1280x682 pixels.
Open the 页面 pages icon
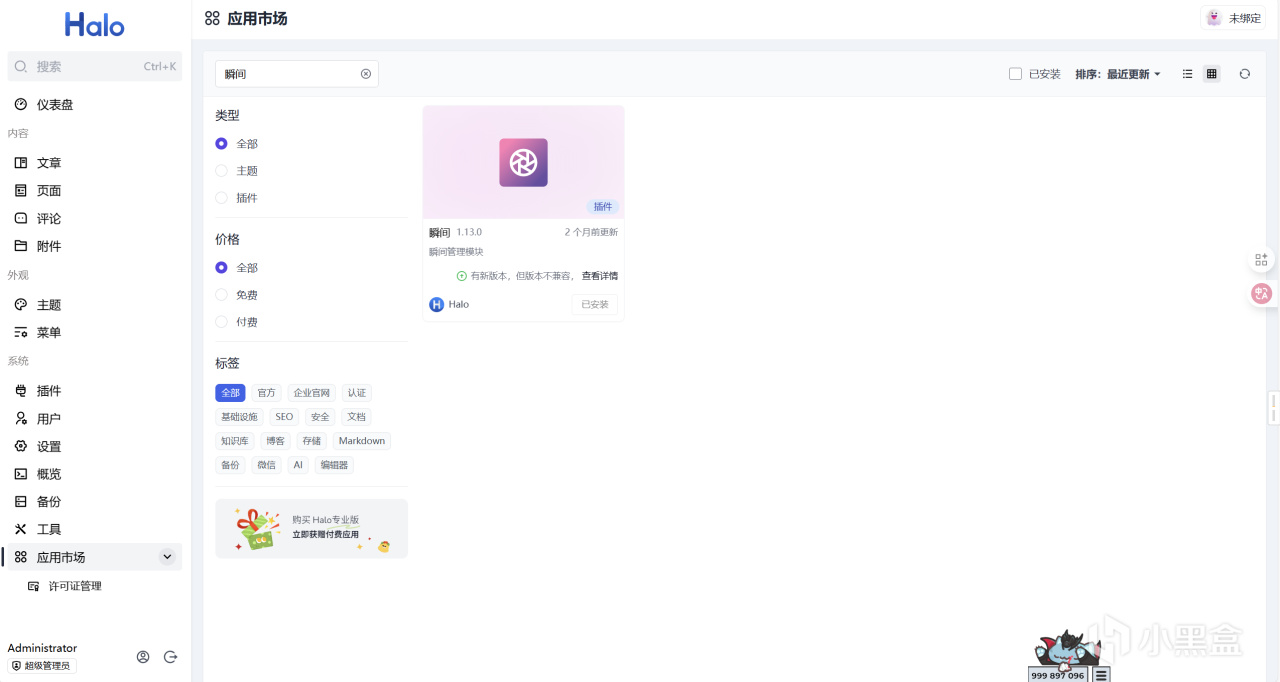(x=21, y=190)
